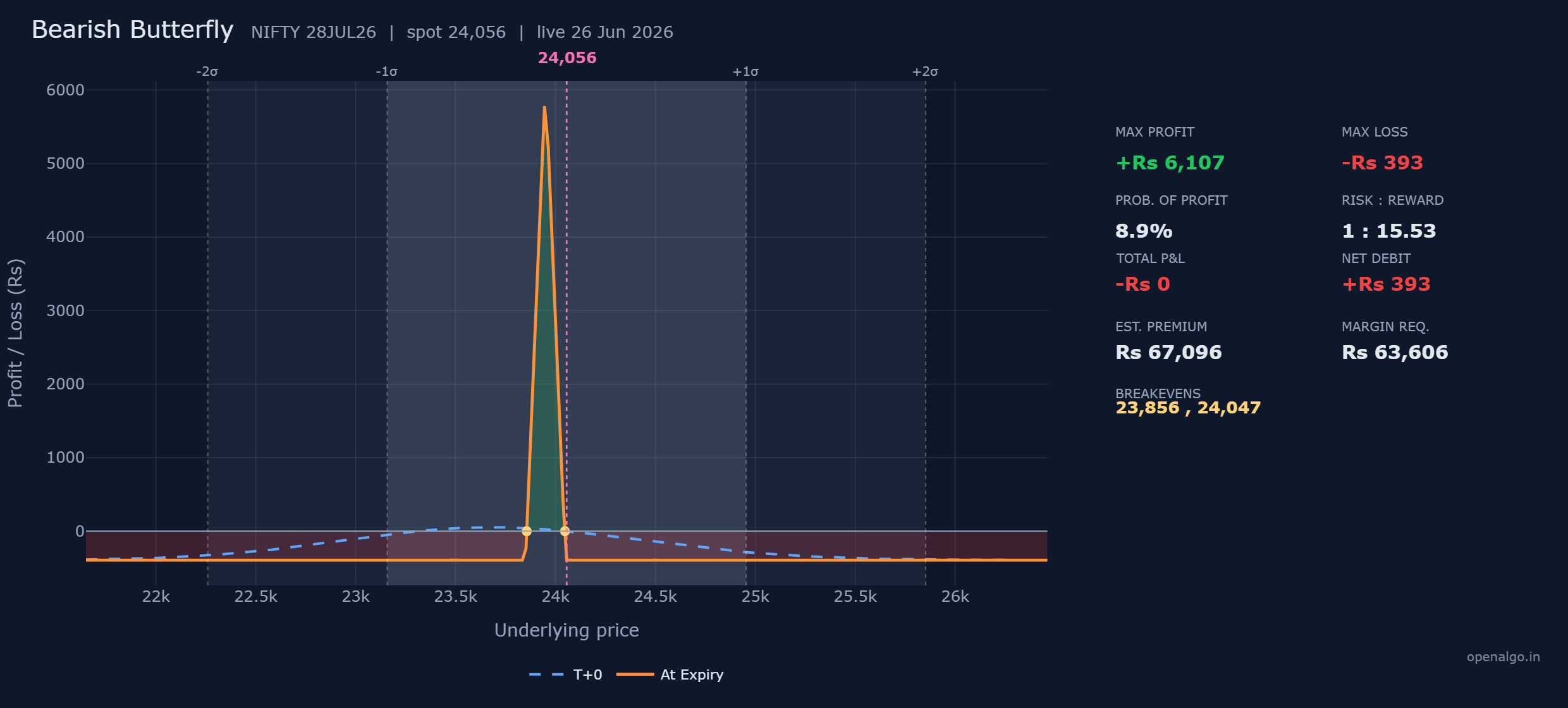Image resolution: width=1568 pixels, height=708 pixels.
Task: Click the 24k x-axis tick label
Action: 555,597
